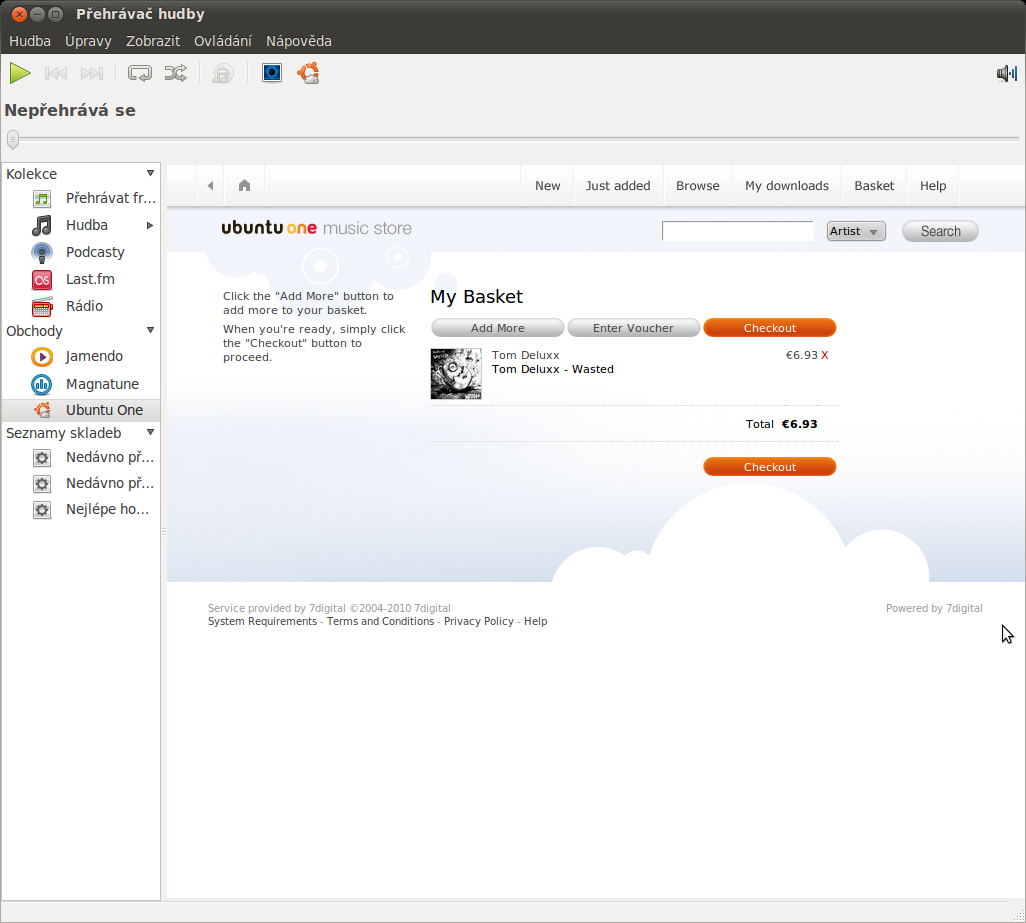The height and width of the screenshot is (923, 1026).
Task: Open the Tom Deluxx - Wasted title link
Action: (x=552, y=370)
